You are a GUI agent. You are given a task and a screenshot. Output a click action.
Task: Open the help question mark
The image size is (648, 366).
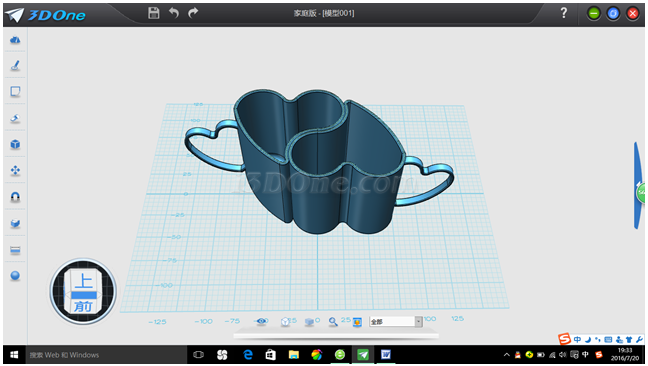click(x=564, y=13)
